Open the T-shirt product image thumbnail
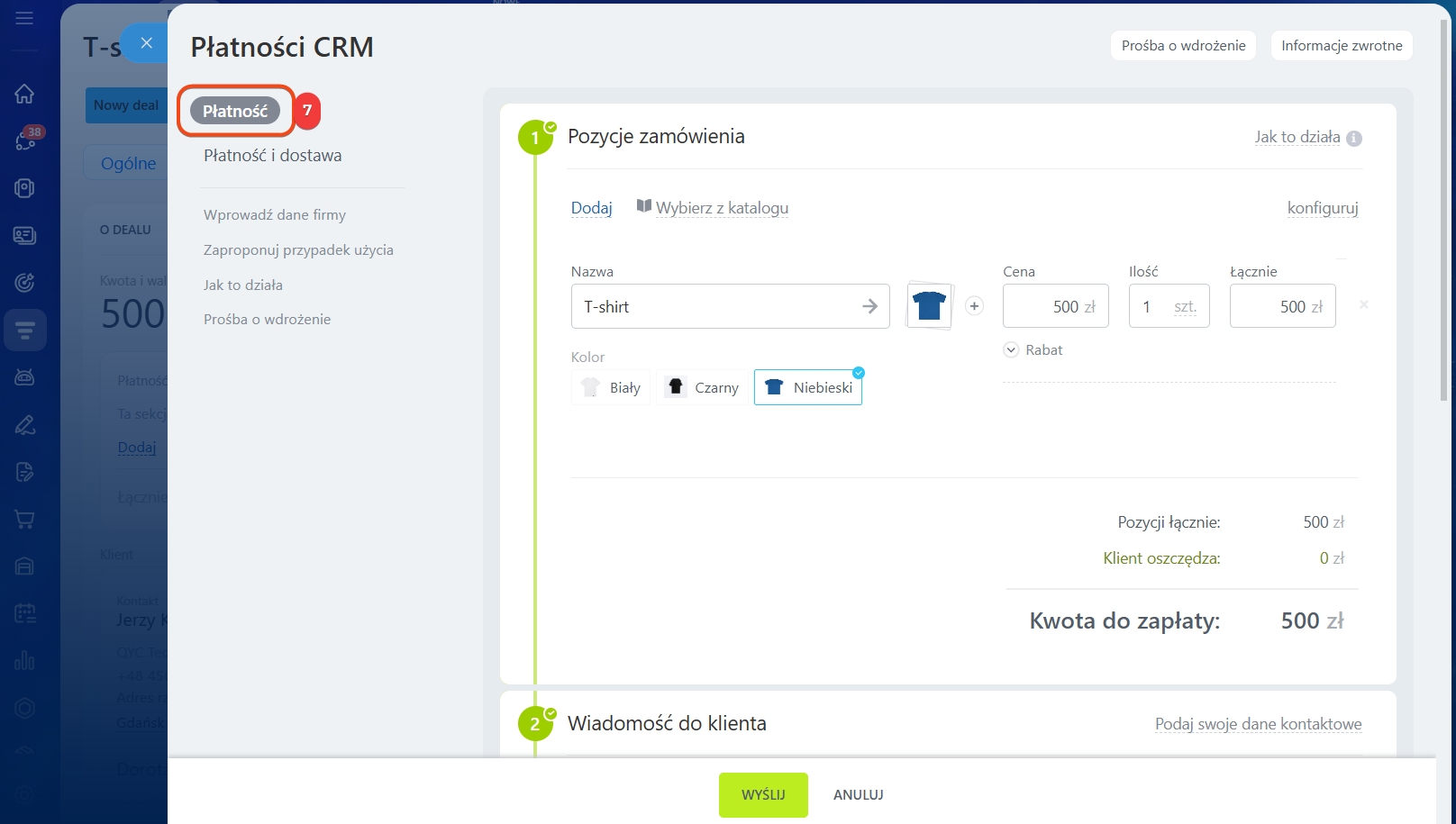 point(929,305)
